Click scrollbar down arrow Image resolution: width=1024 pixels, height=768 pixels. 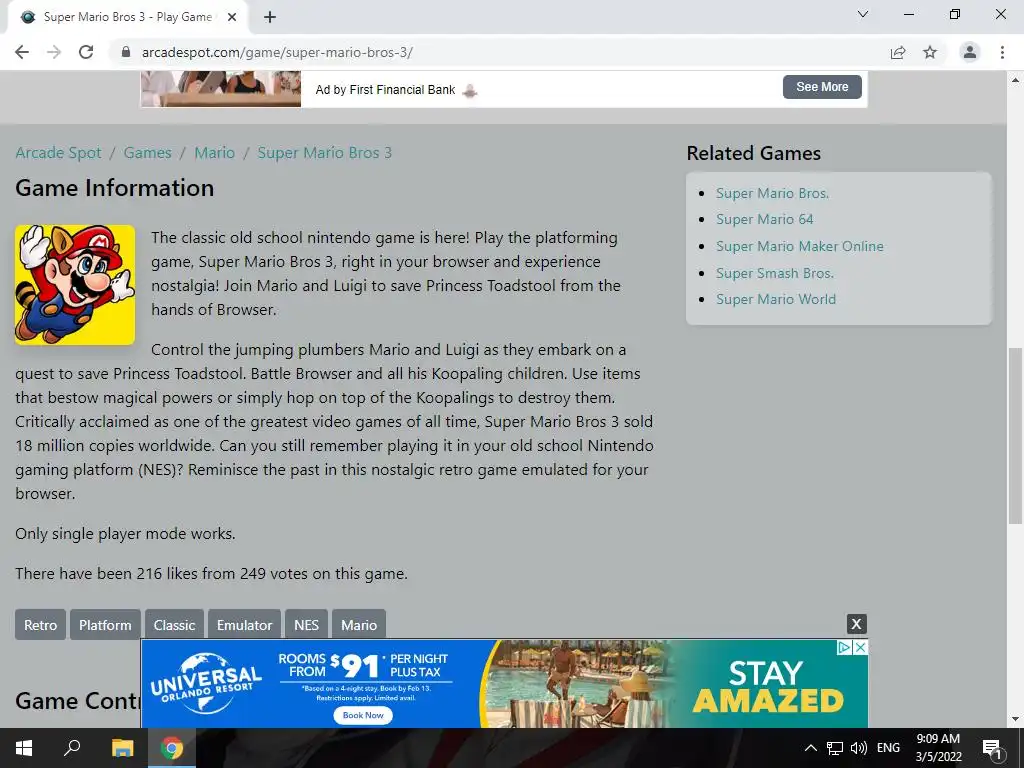(x=1015, y=719)
